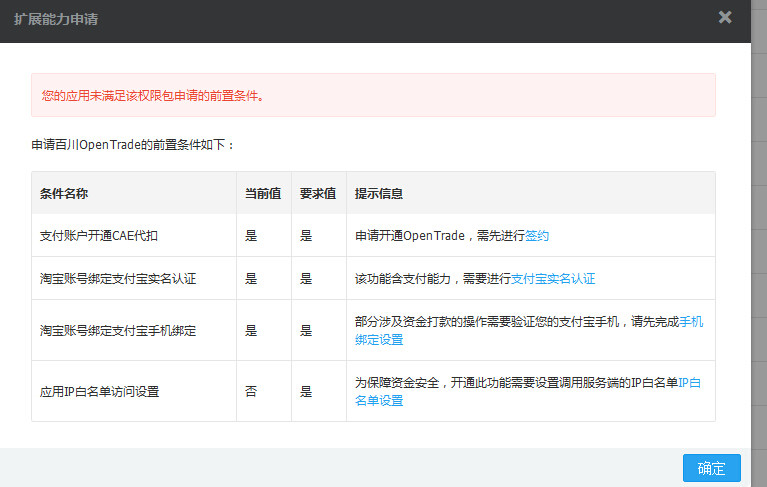Click required value 是 in IP白名单 row
Viewport: 767px width, 487px height.
pyautogui.click(x=306, y=392)
